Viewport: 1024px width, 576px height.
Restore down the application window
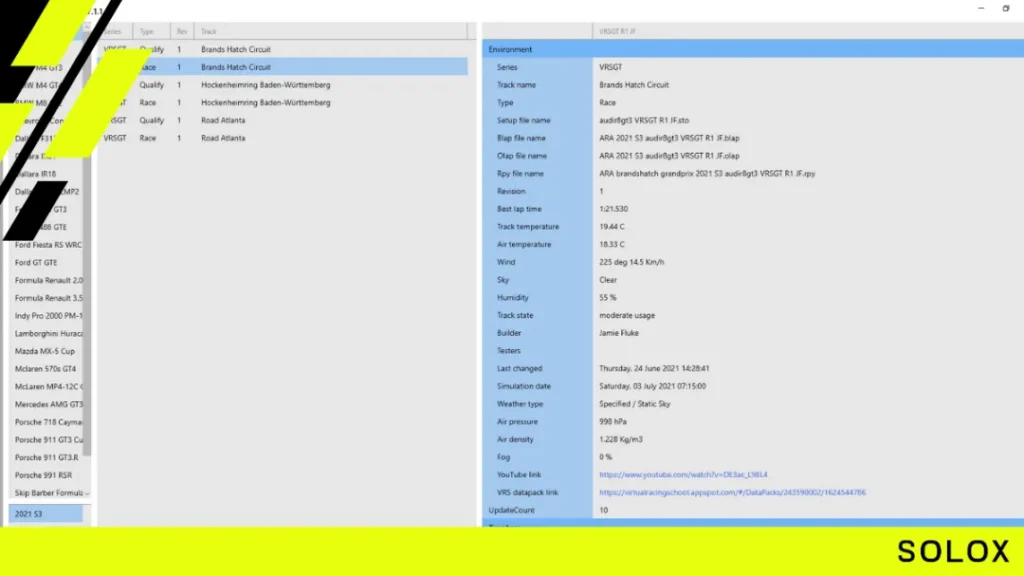click(1006, 8)
